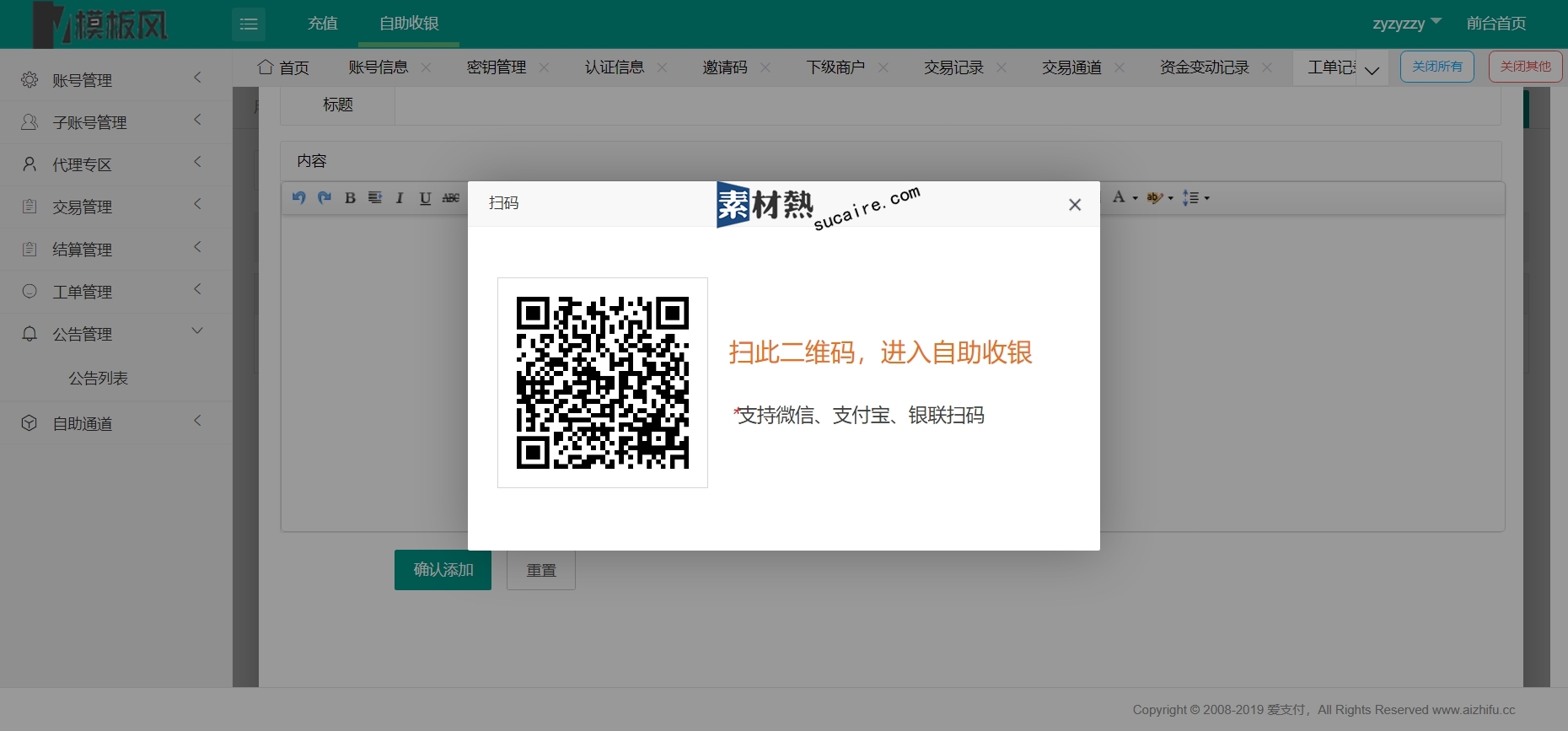Click the QR code image
This screenshot has width=1568, height=731.
coord(603,383)
